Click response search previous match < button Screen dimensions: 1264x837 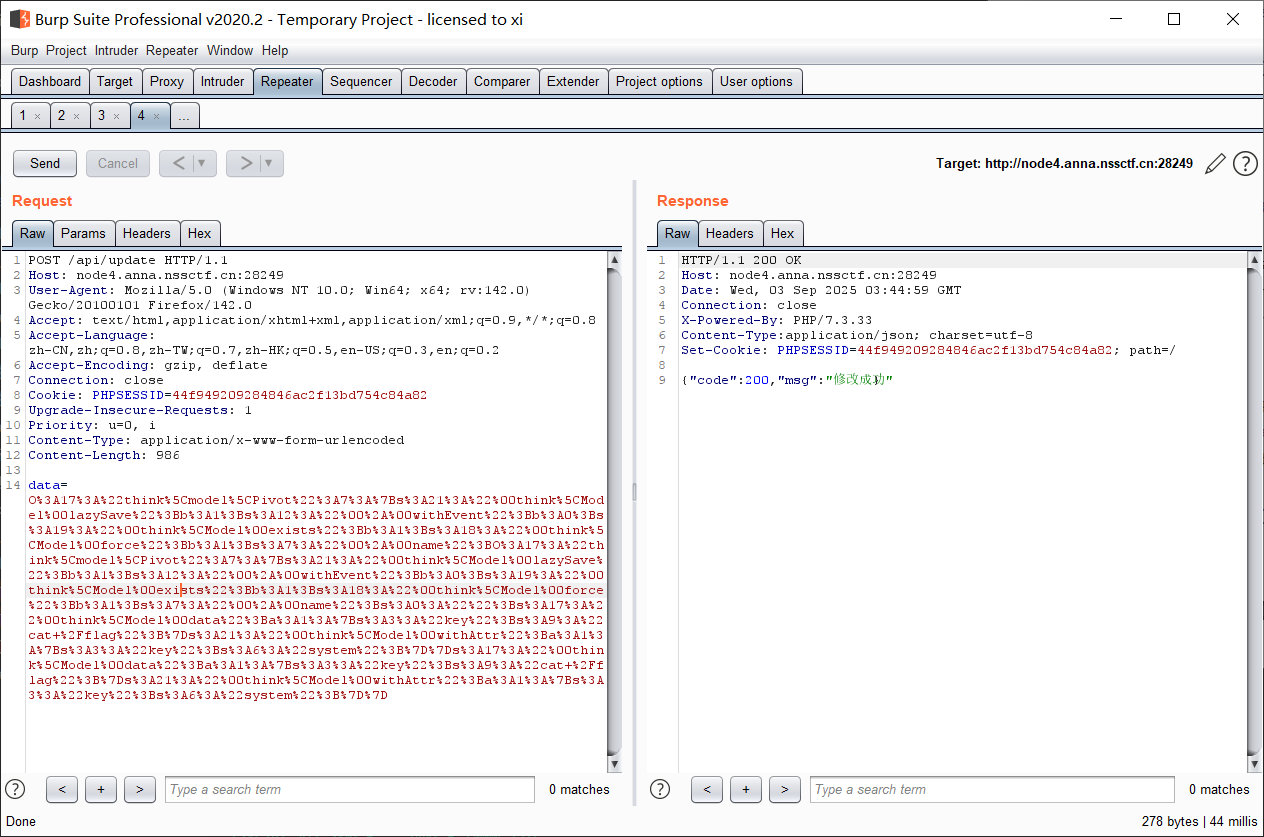pyautogui.click(x=707, y=789)
